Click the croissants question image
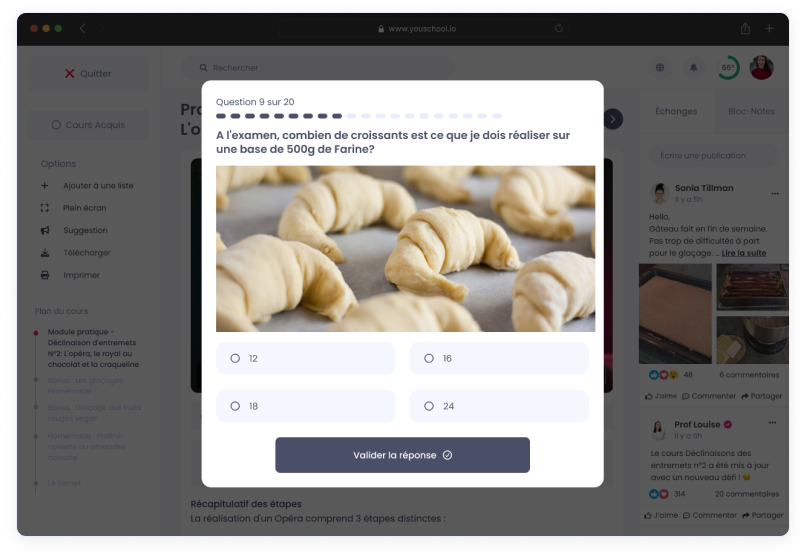The image size is (806, 557). tap(406, 248)
